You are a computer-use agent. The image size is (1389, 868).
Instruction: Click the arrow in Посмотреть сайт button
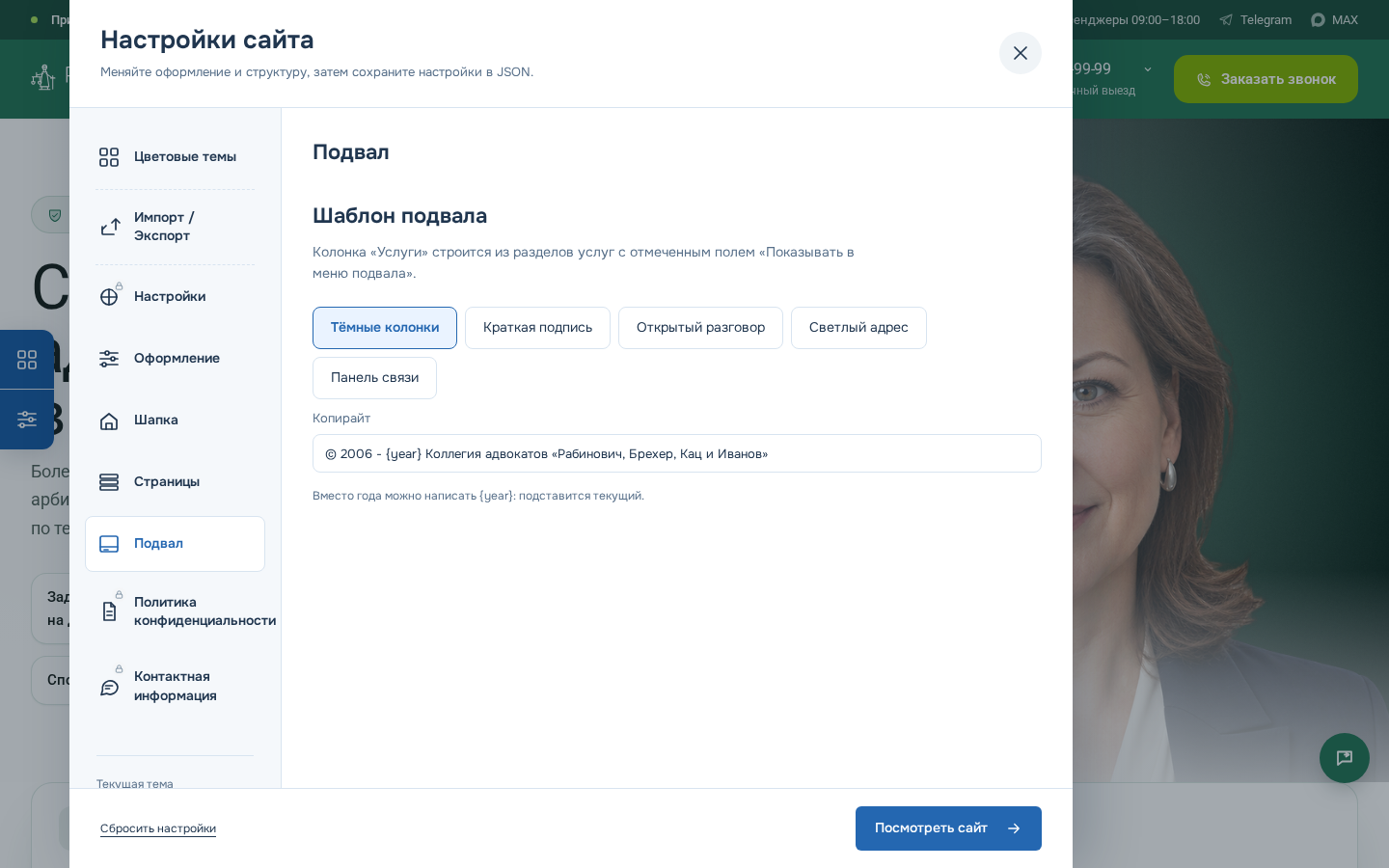[x=1014, y=828]
